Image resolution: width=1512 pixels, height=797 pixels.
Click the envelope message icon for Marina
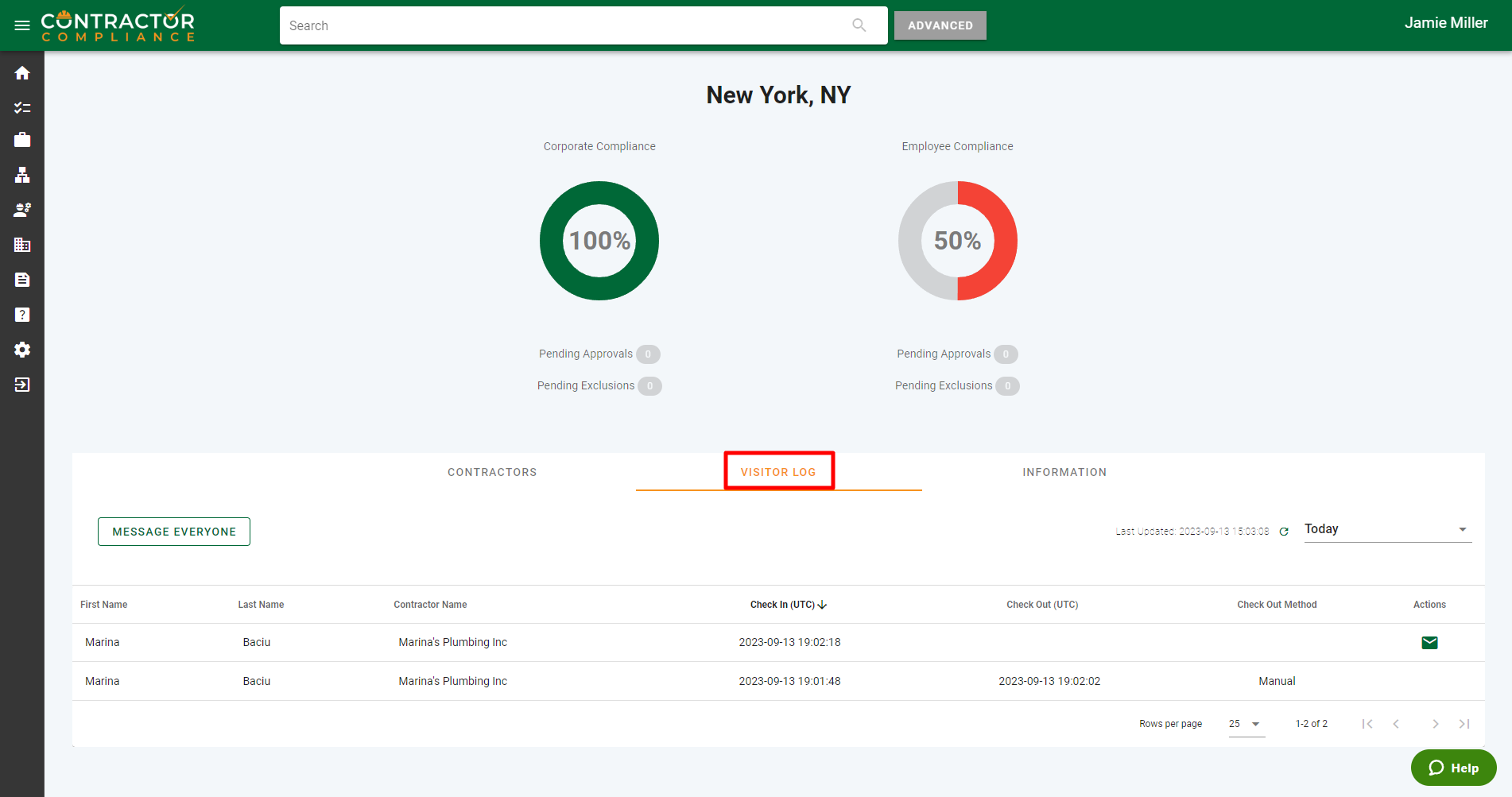point(1429,643)
